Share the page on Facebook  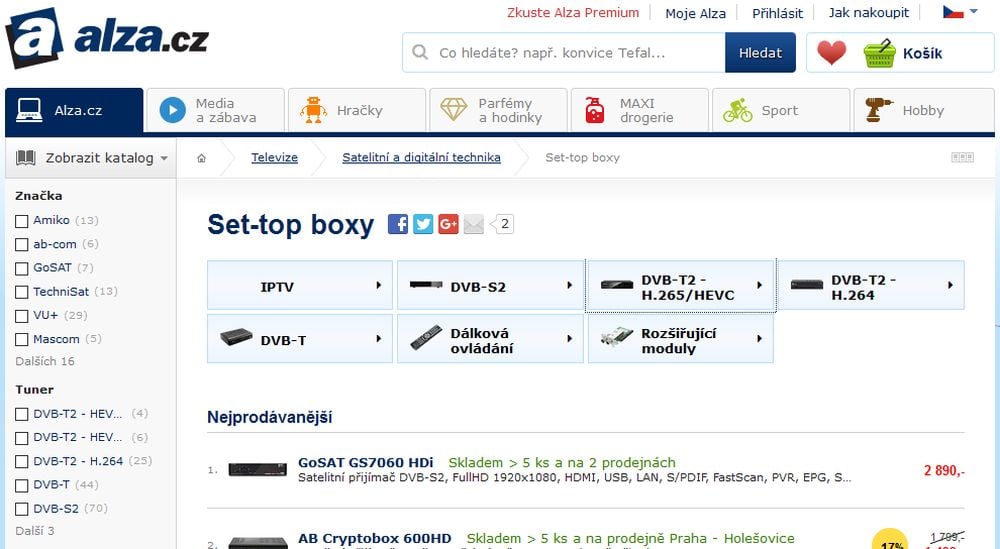(398, 224)
